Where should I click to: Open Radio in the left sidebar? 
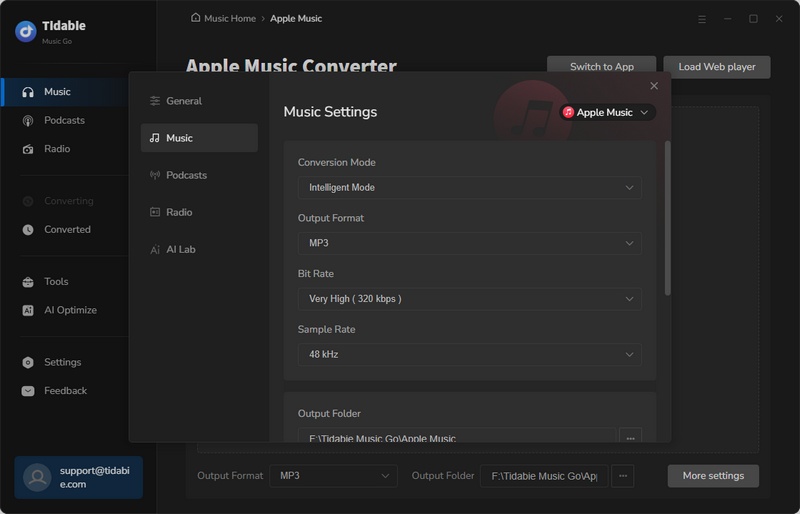coord(57,149)
